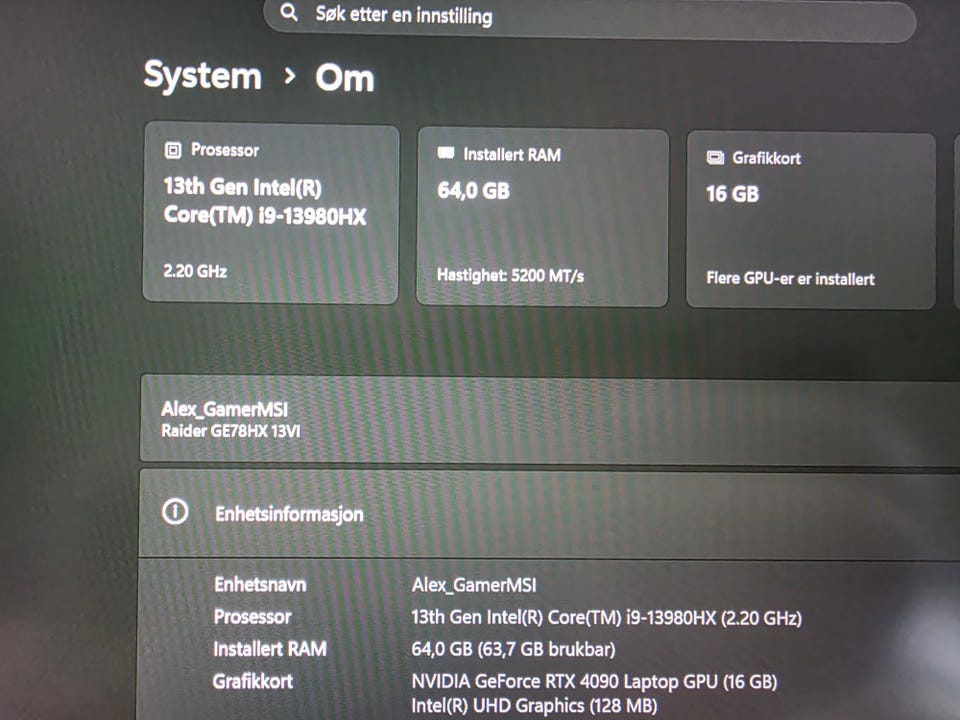Click '64,0 GB (63,7 GB brukbar)' value
This screenshot has height=720, width=960.
[513, 649]
